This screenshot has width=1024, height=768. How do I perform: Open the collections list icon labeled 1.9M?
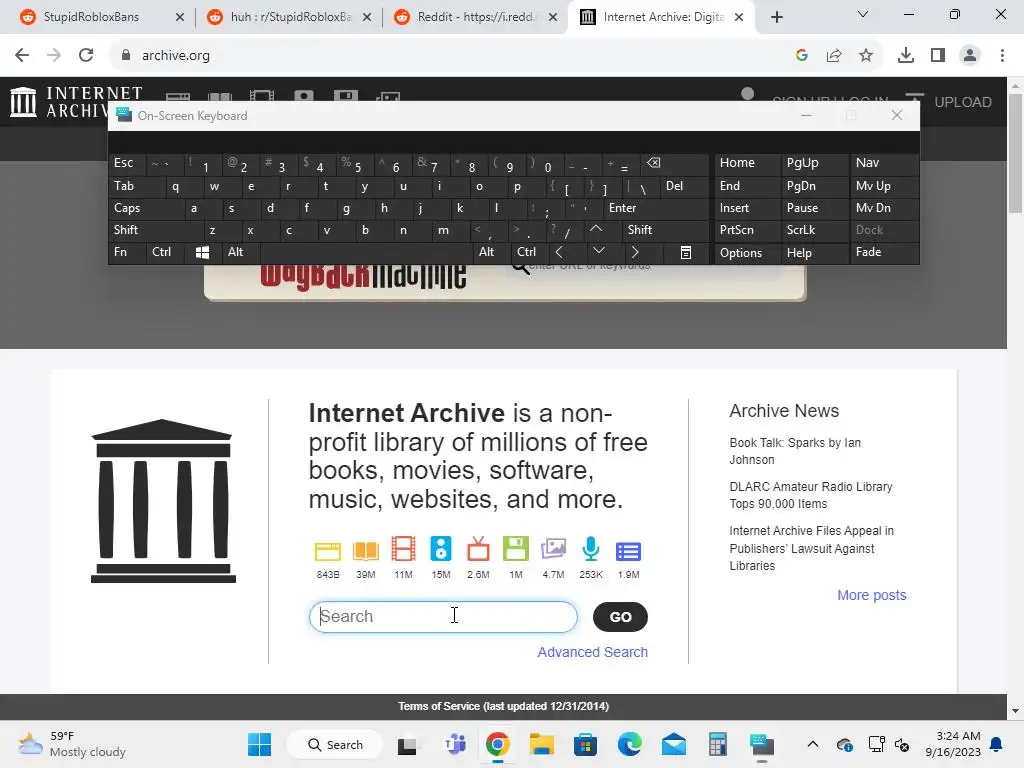tap(628, 551)
